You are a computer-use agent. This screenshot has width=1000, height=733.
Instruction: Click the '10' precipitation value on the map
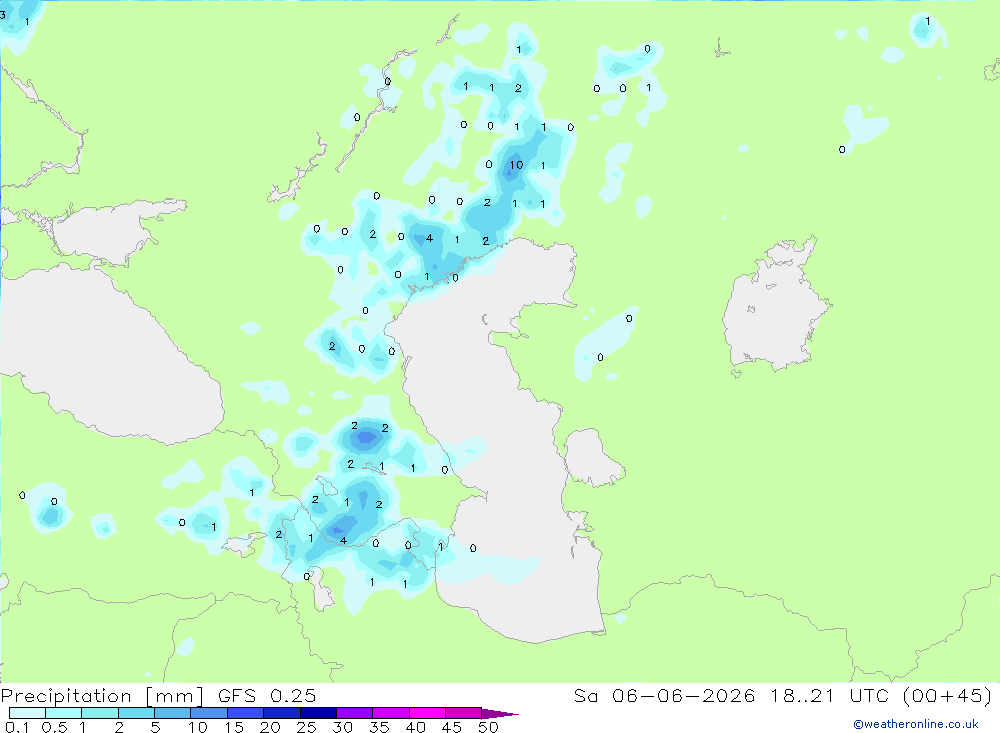coord(516,165)
